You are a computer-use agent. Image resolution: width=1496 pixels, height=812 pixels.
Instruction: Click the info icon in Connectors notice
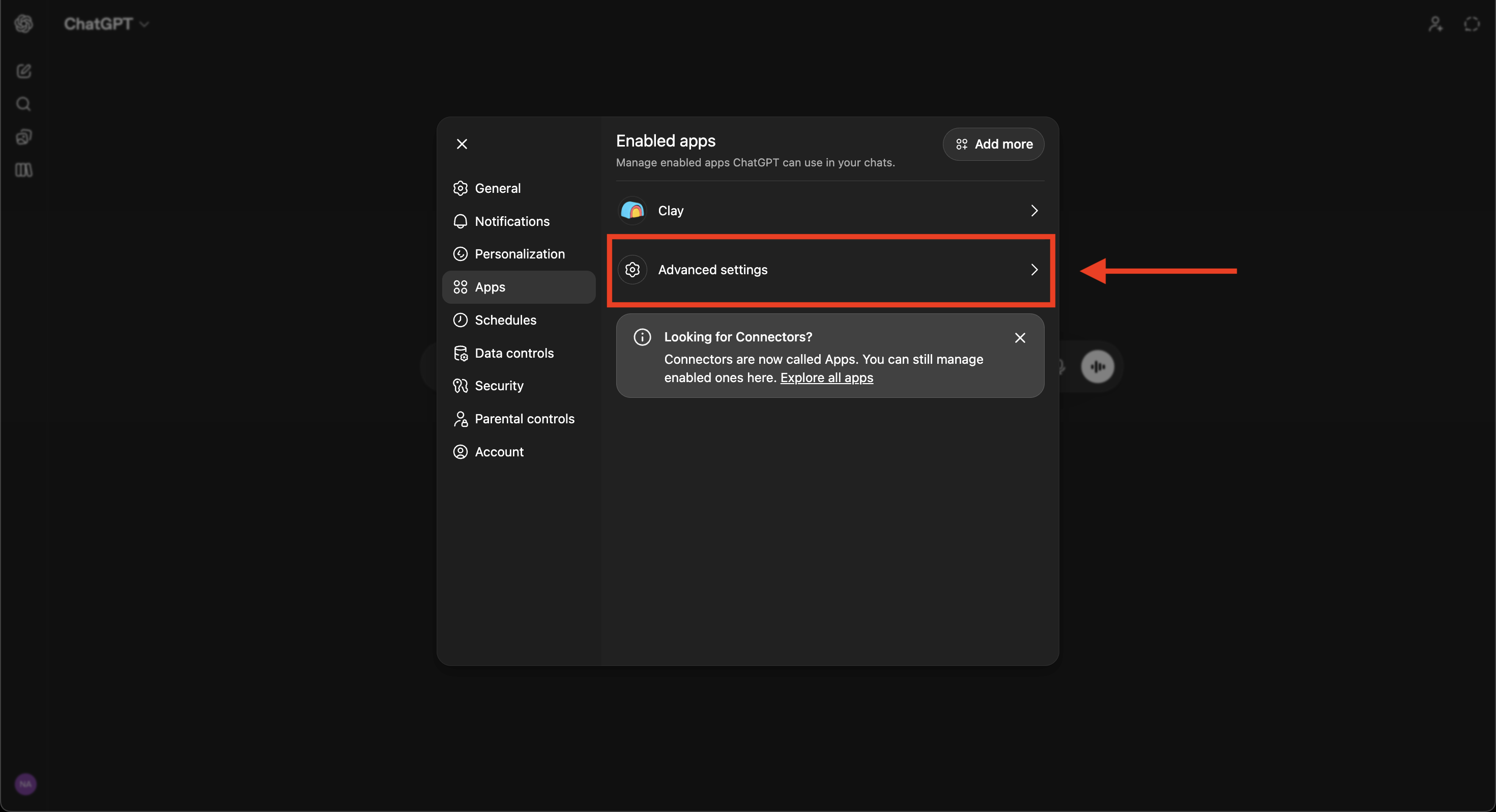tap(642, 337)
